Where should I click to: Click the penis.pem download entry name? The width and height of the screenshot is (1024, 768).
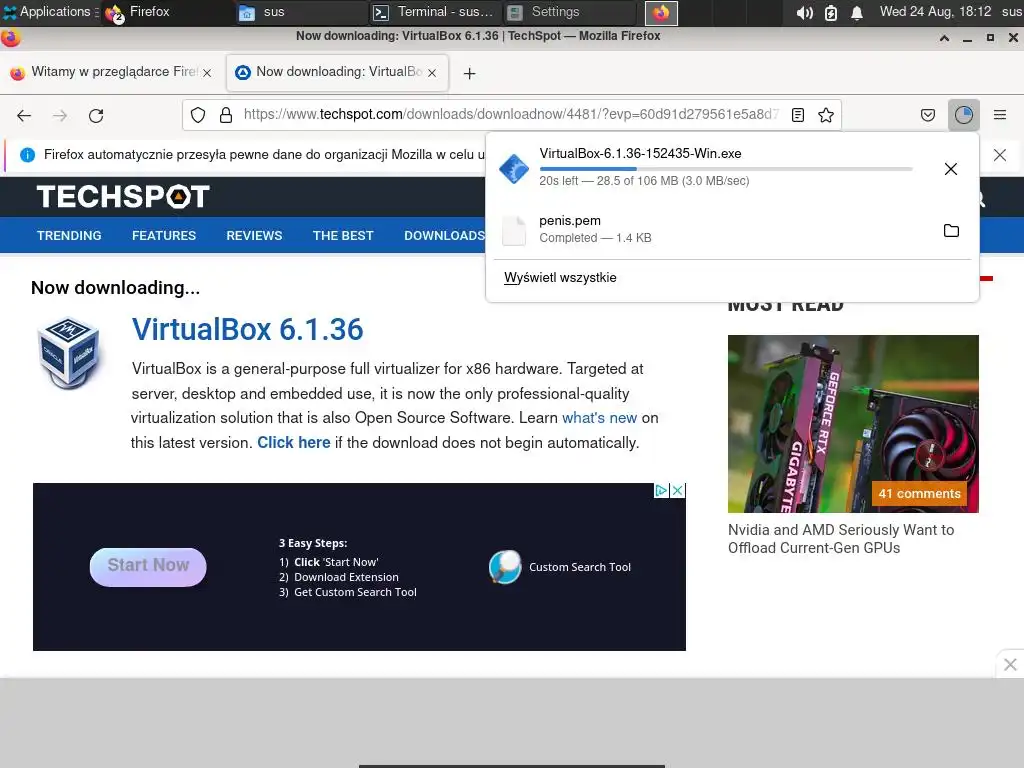(570, 221)
